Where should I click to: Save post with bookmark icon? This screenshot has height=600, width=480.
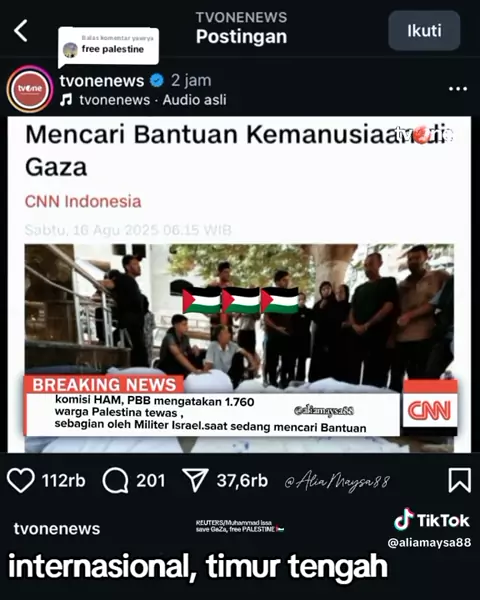pos(459,480)
